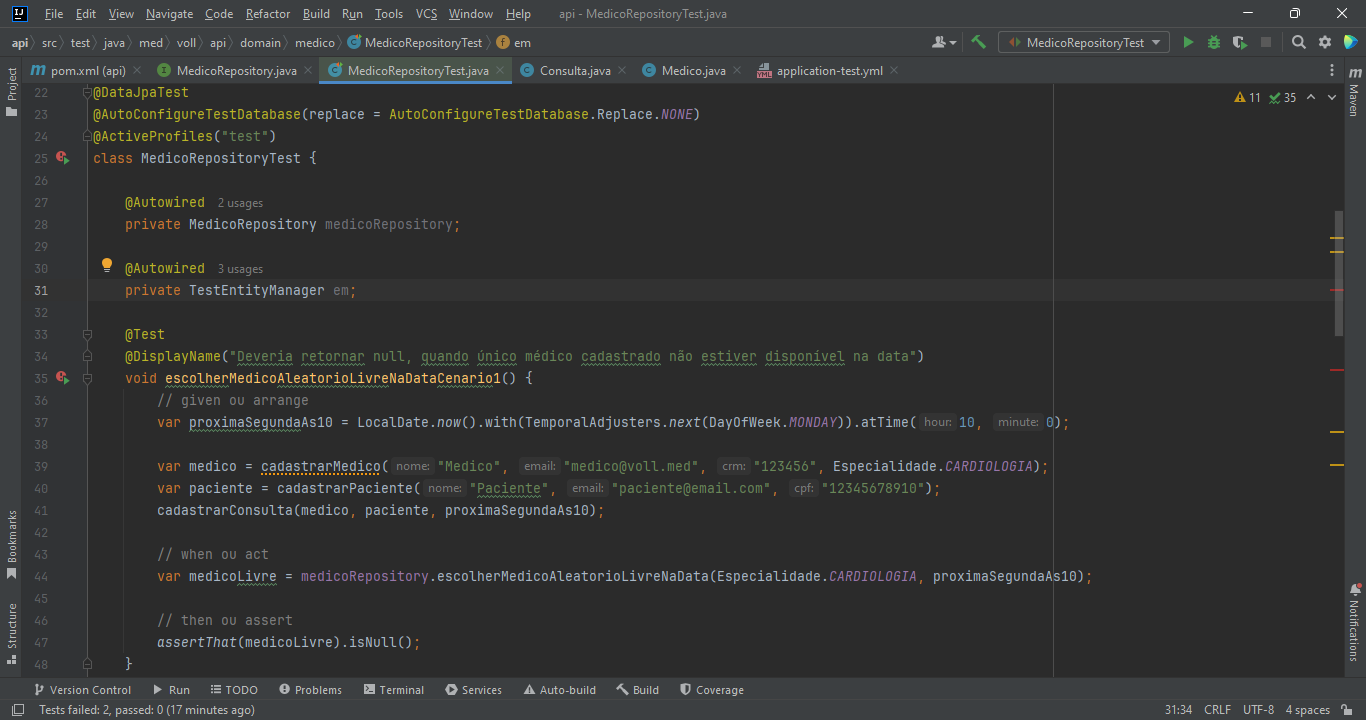1366x720 pixels.
Task: Open the Run tool window button
Action: pos(171,690)
